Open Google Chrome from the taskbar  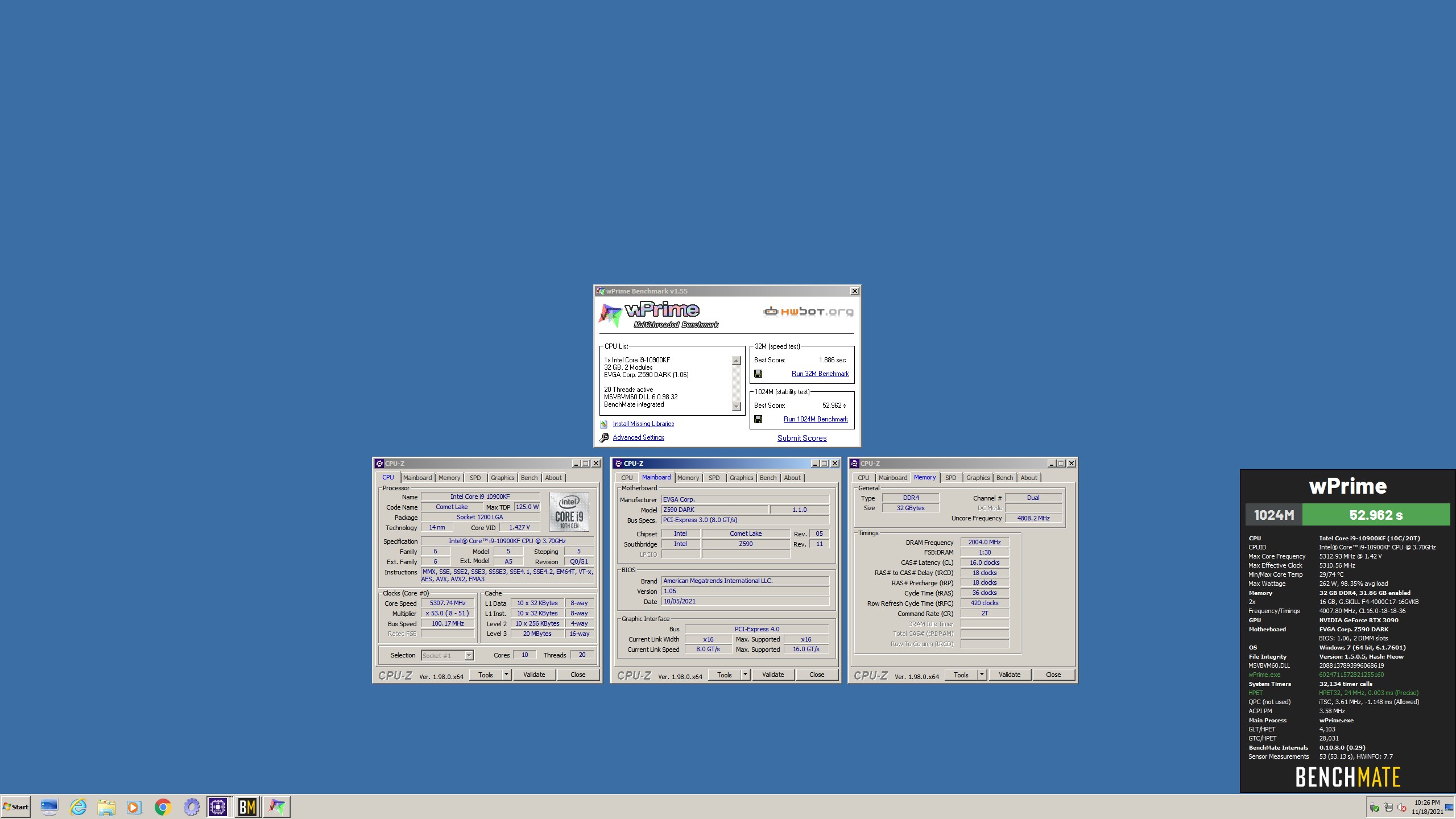click(163, 806)
